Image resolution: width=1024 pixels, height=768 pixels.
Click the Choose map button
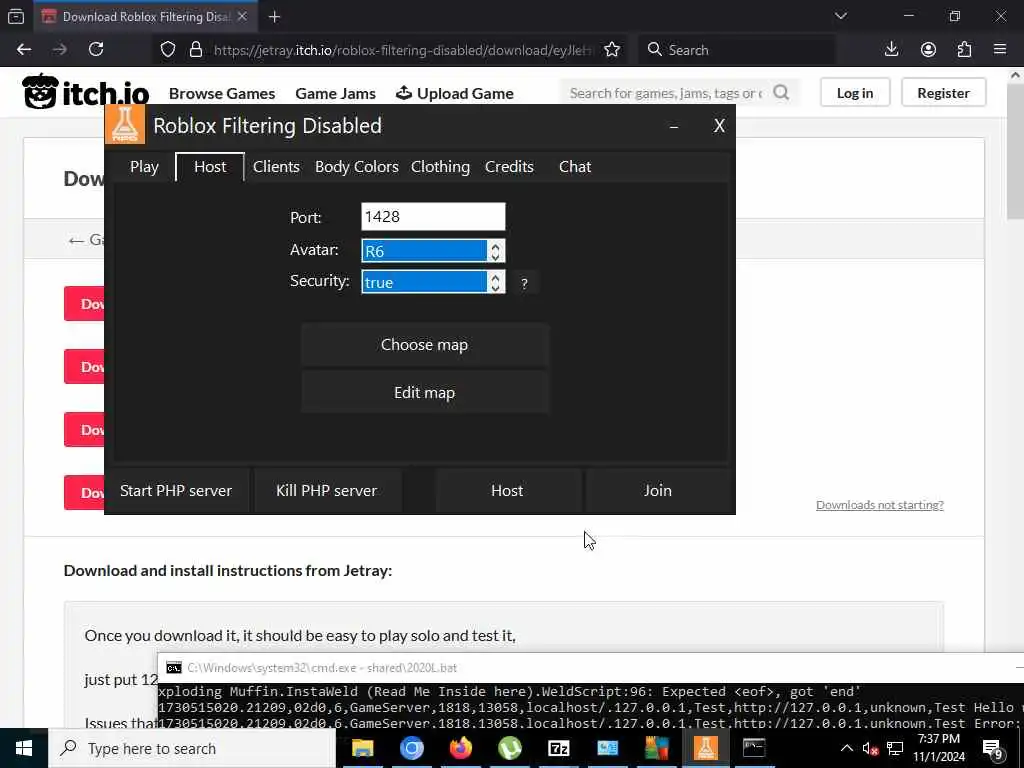(x=424, y=344)
